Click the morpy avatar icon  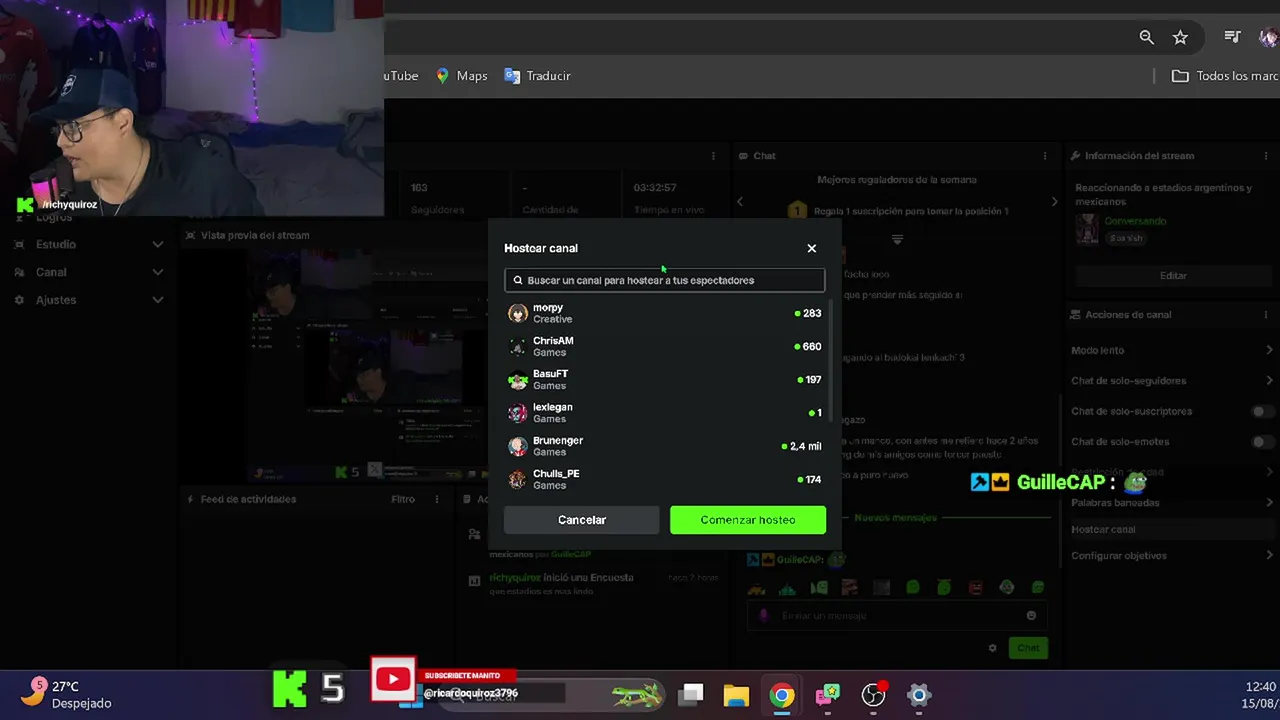[517, 314]
